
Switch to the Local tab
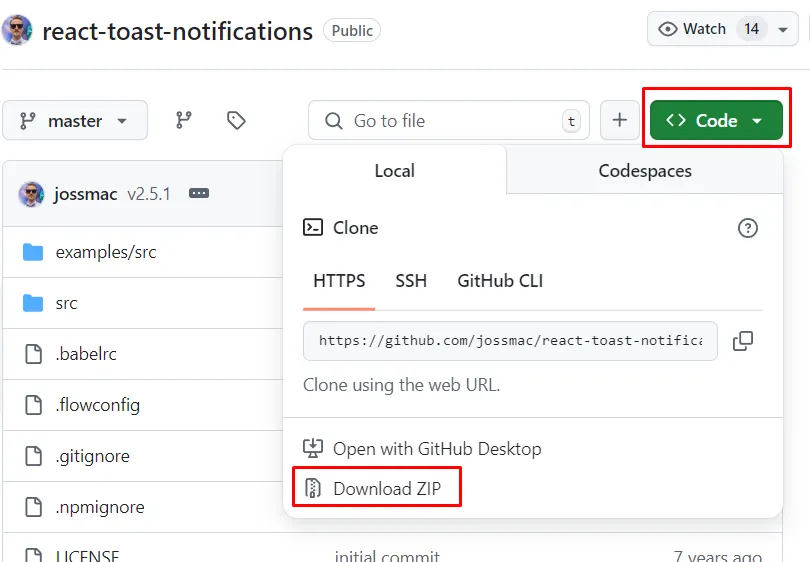pyautogui.click(x=395, y=170)
